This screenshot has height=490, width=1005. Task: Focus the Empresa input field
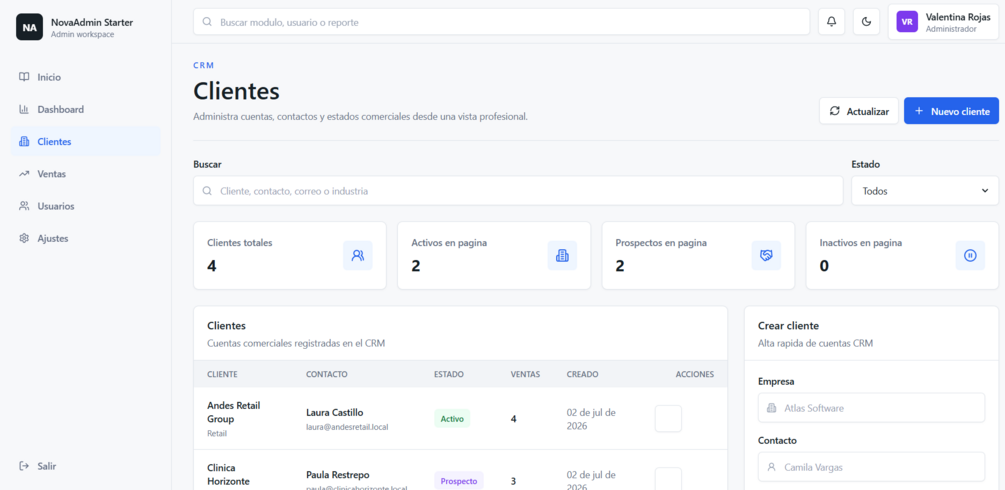click(x=871, y=408)
